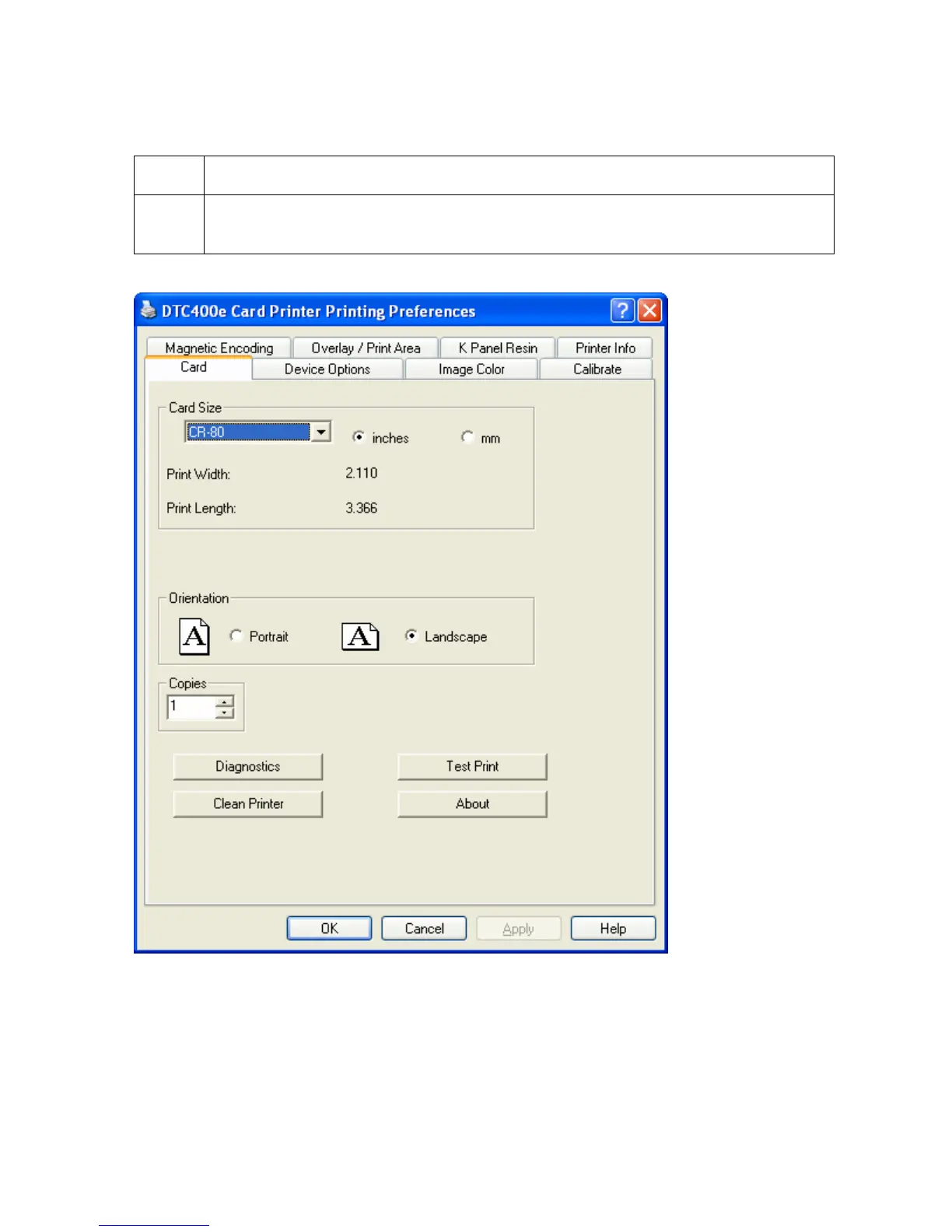
Task: Click the Print Width value 2.110
Action: pos(362,473)
